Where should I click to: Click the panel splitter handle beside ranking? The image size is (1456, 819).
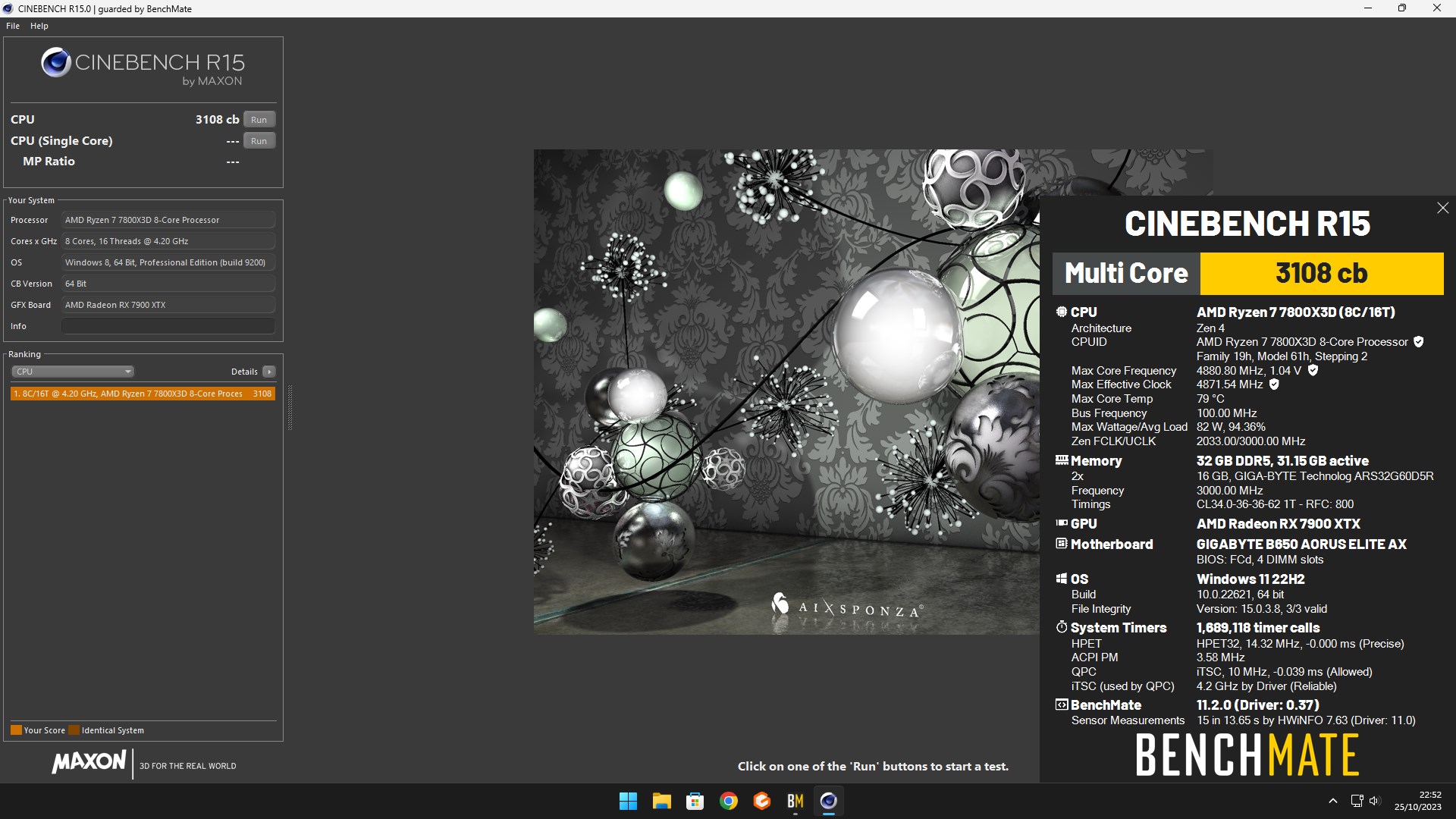[290, 407]
